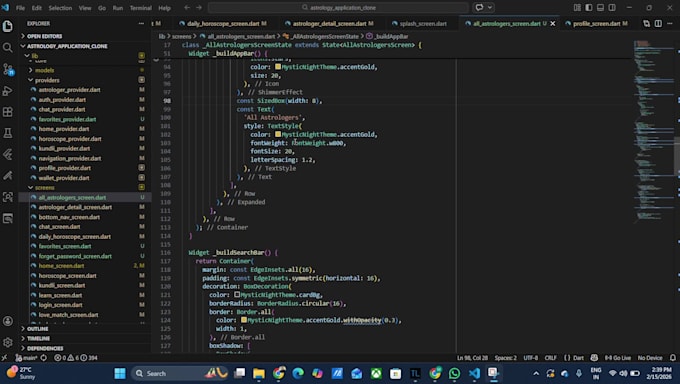This screenshot has width=680, height=384.
Task: Open the Copilot chat icon in title bar
Action: pos(479,7)
